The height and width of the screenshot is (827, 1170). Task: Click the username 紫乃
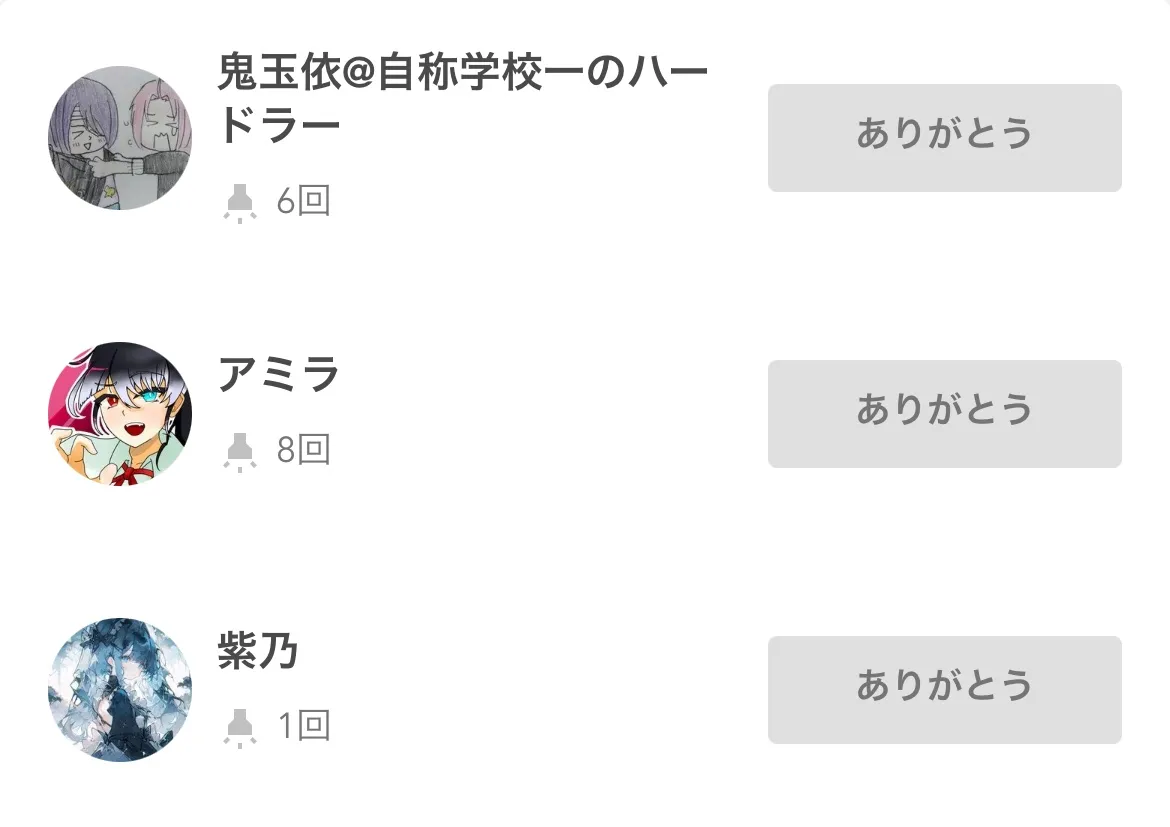(258, 652)
